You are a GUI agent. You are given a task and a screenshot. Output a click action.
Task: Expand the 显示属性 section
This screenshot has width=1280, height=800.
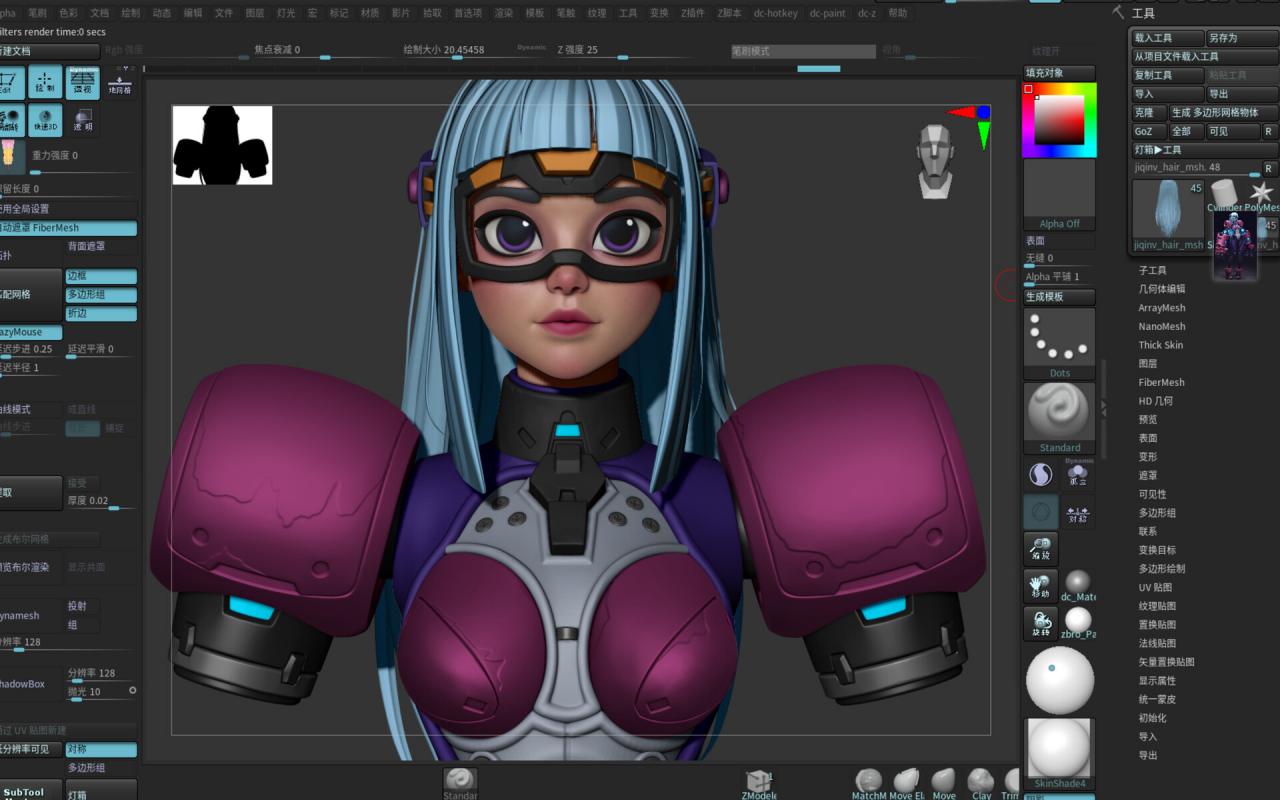point(1157,680)
